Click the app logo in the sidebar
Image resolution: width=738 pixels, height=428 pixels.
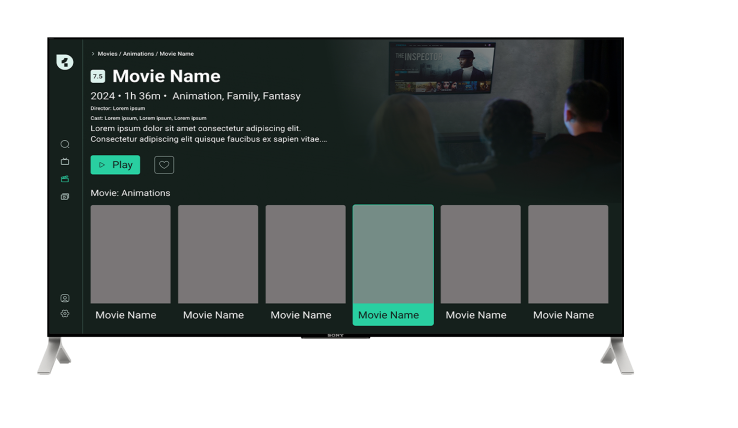coord(65,62)
